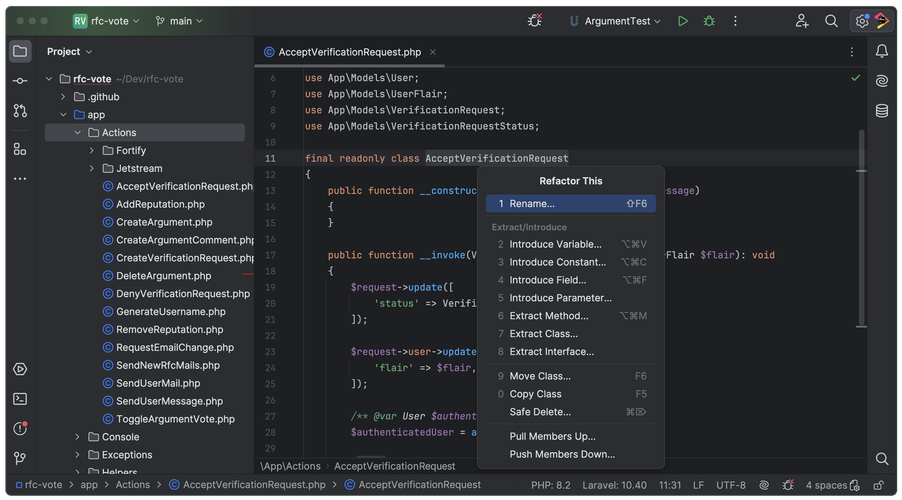
Task: Open Search Everywhere magnifier in title bar
Action: 831,21
